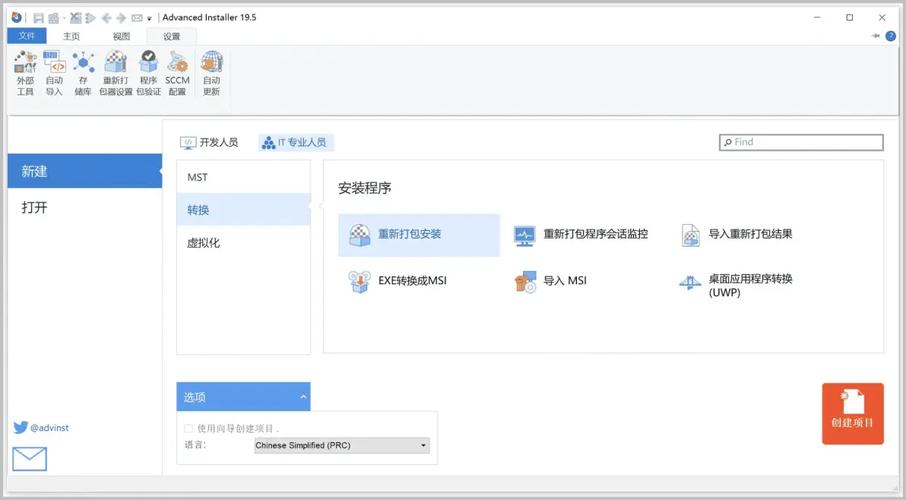Click the ribbon pin icon beside Help
The image size is (906, 500).
click(x=875, y=36)
